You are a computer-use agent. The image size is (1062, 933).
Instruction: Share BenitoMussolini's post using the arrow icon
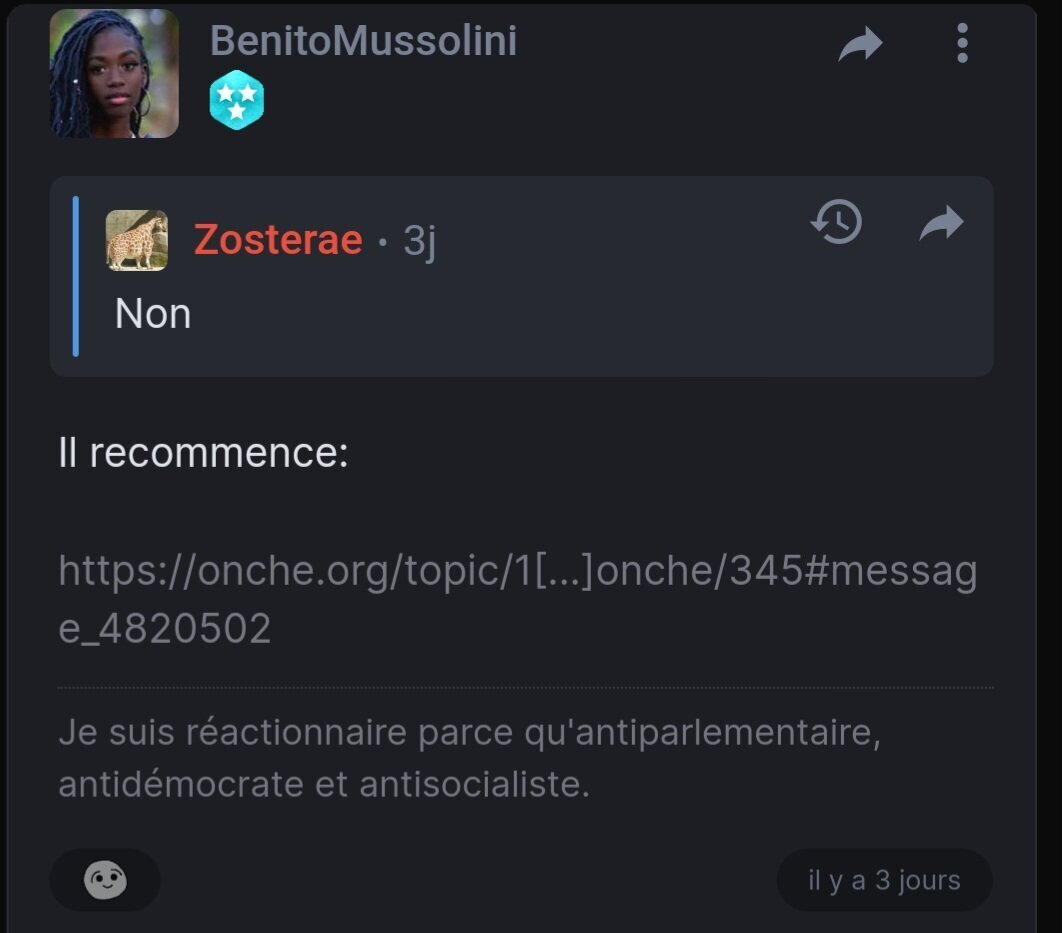click(x=860, y=44)
